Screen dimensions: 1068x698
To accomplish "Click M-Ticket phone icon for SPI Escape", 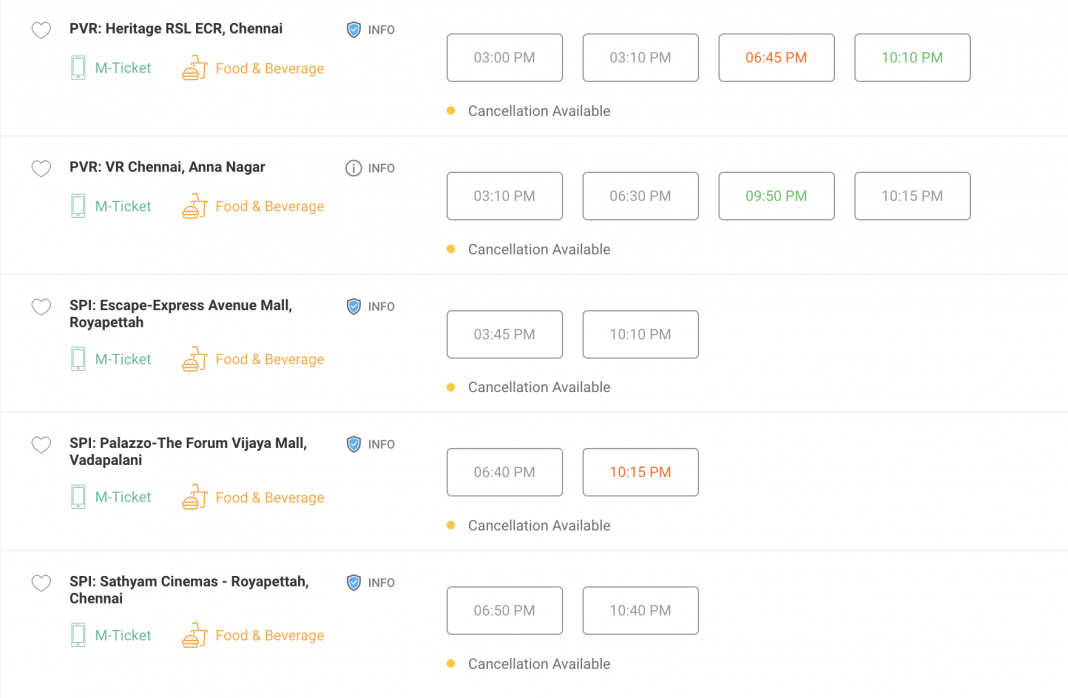I will point(78,359).
